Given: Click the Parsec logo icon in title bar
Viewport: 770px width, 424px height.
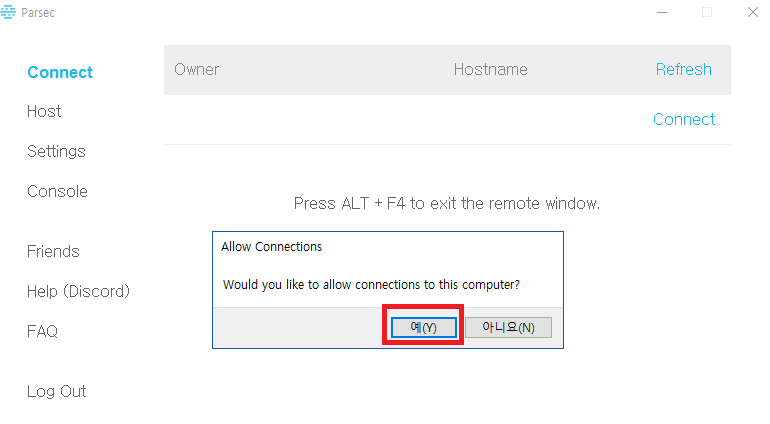Looking at the screenshot, I should [8, 12].
